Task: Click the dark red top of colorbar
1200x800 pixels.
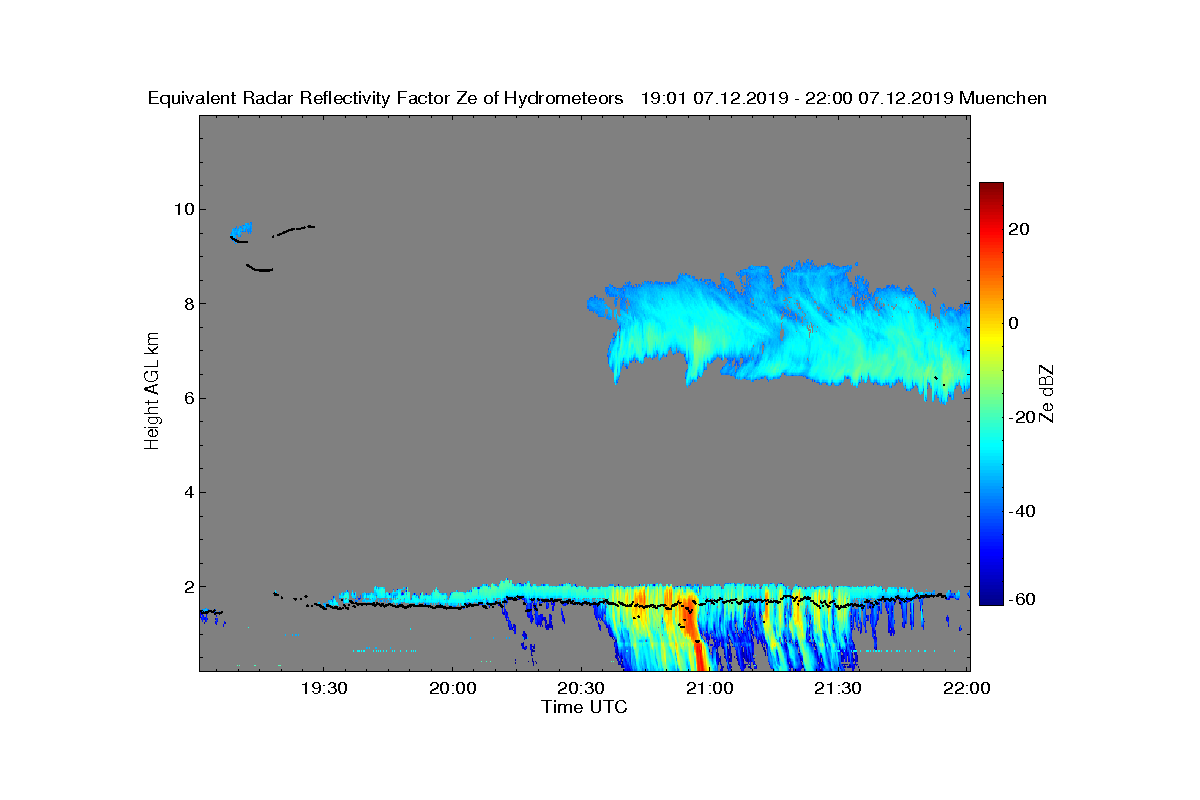Action: [x=991, y=189]
